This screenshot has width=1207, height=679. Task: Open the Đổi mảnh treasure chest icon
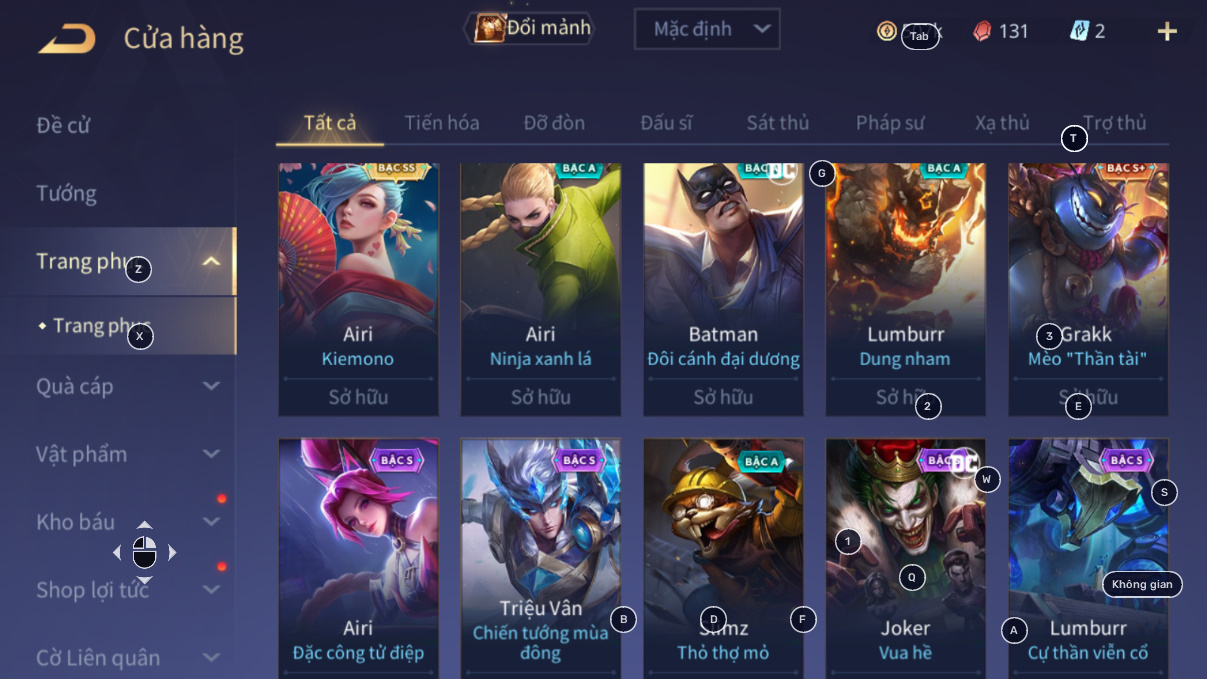tap(490, 28)
